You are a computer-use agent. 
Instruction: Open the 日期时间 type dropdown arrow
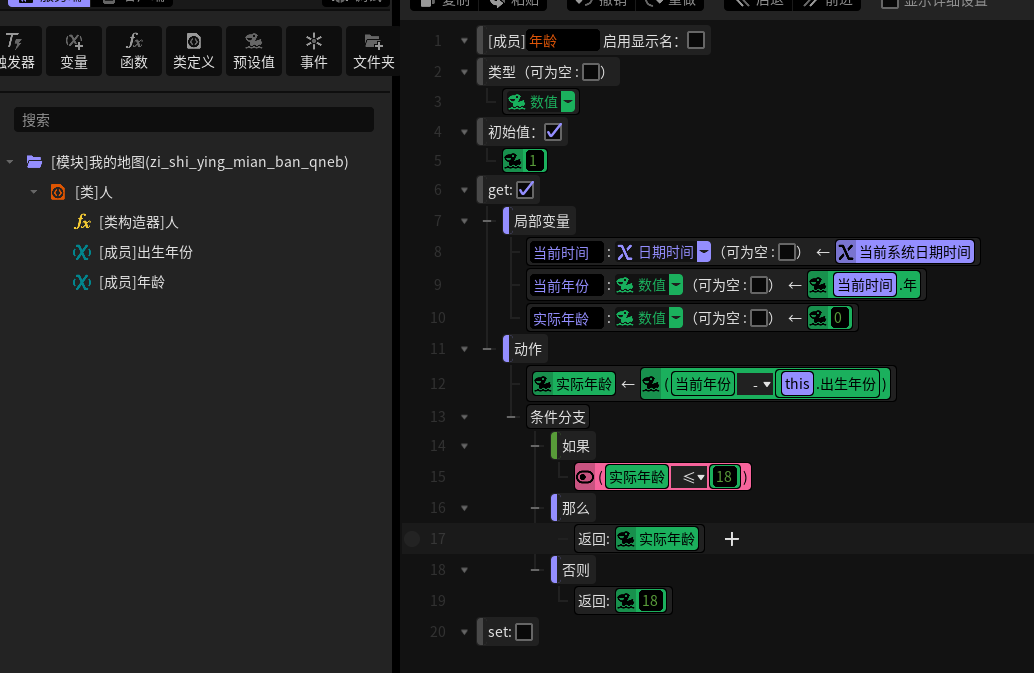[704, 252]
